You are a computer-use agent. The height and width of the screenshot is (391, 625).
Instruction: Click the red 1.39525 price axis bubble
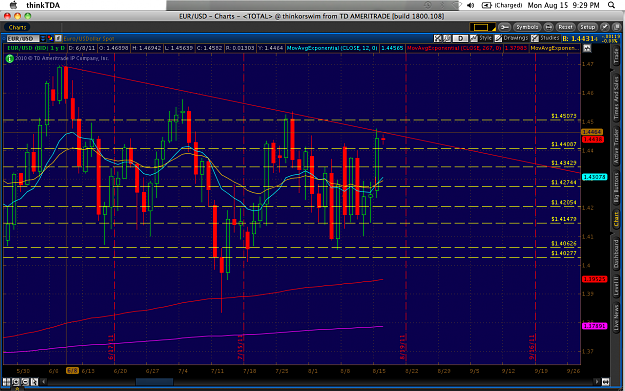point(594,279)
